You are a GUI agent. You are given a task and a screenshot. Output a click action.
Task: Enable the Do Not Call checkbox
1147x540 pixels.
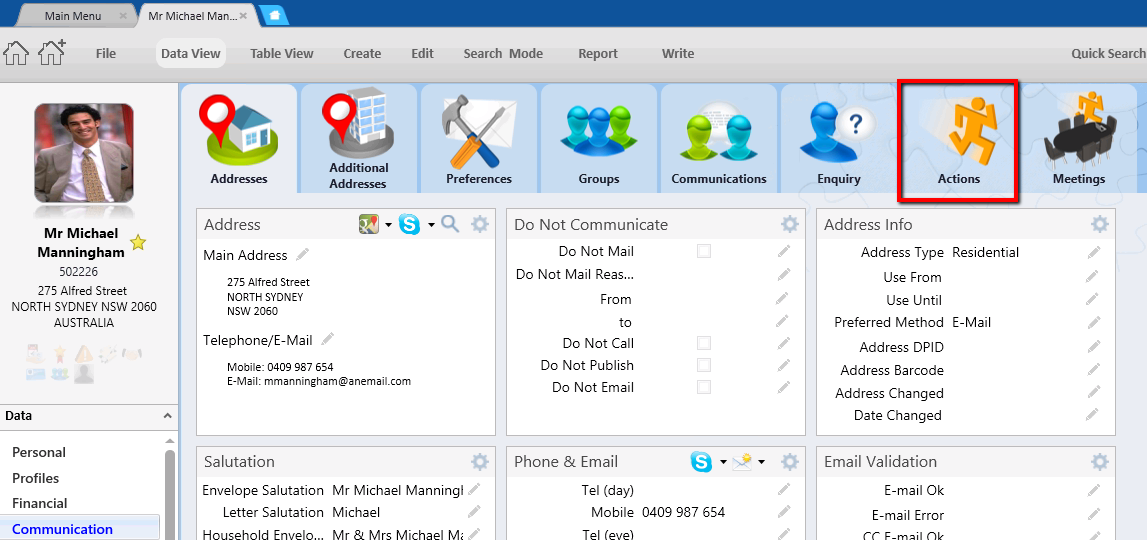[704, 343]
